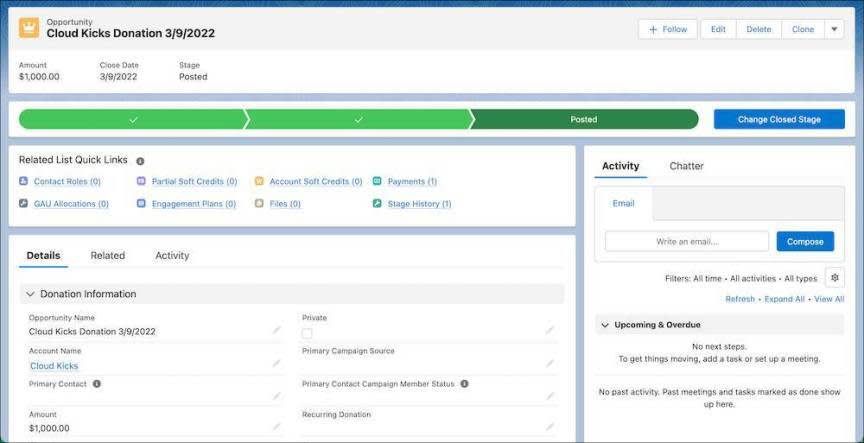The image size is (864, 443).
Task: Open Files (0) link
Action: tap(285, 203)
